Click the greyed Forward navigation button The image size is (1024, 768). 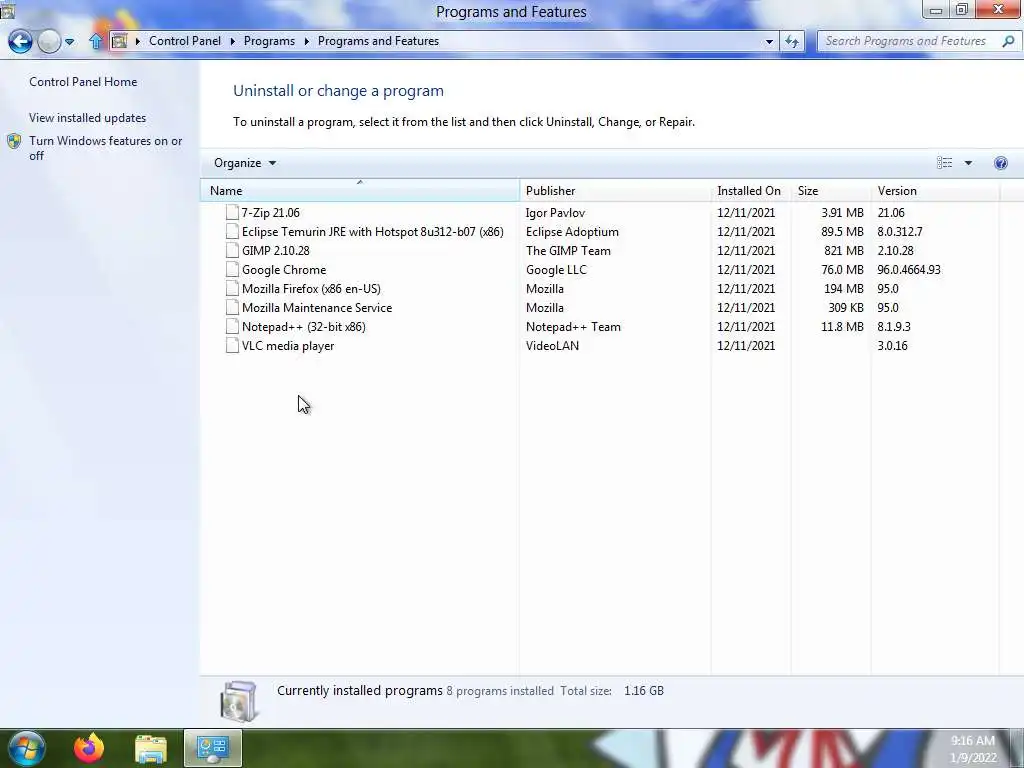(49, 41)
